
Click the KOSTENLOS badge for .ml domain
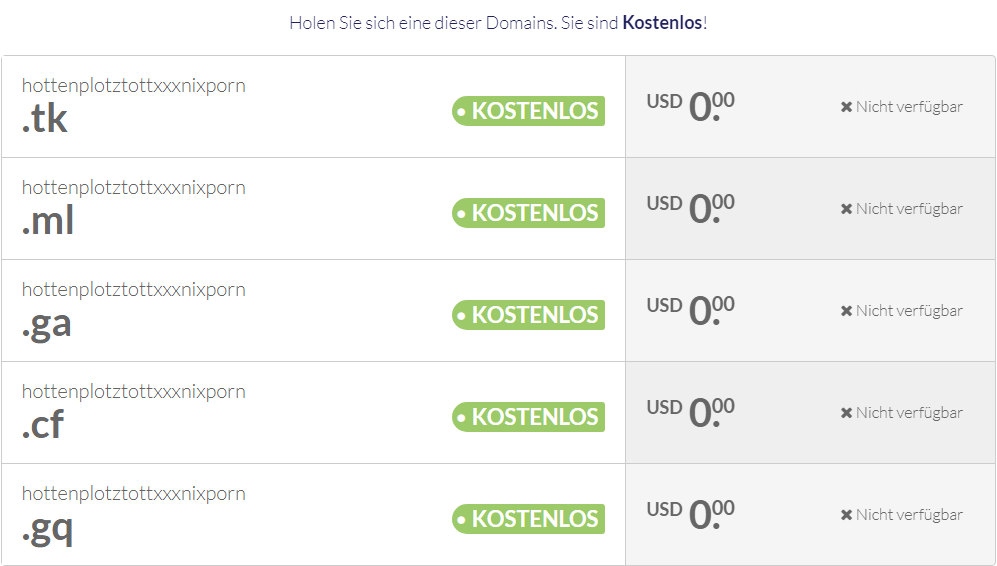(x=528, y=213)
